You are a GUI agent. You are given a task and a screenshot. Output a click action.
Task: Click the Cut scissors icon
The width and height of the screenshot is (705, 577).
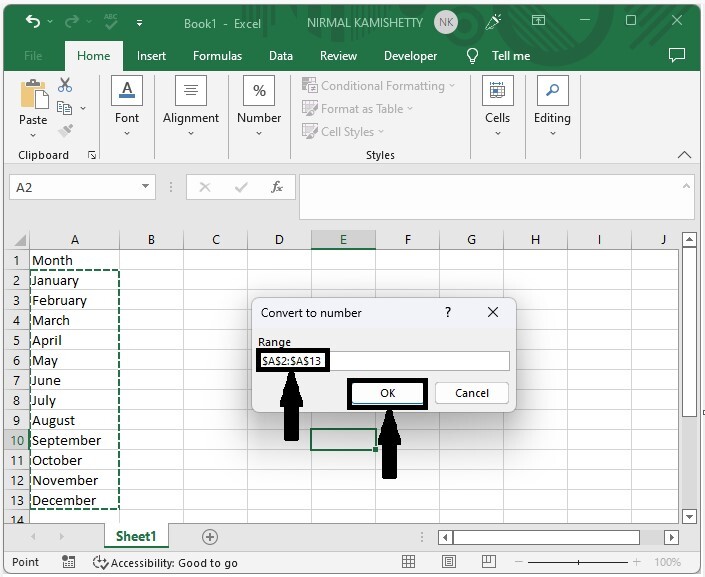[x=65, y=86]
